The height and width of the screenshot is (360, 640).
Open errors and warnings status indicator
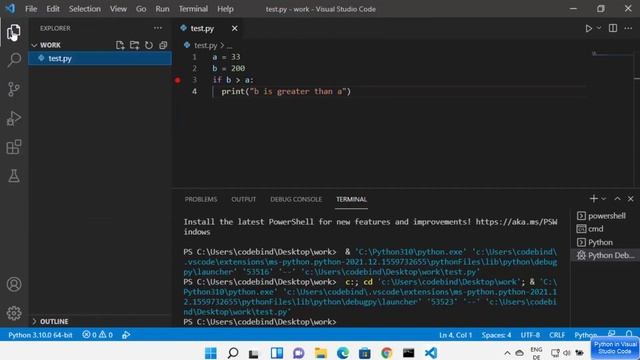pos(97,335)
